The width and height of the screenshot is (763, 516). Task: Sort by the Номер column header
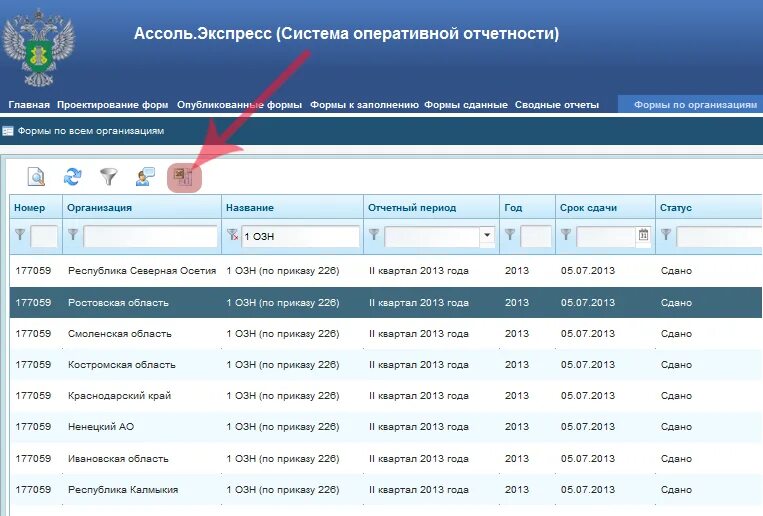click(x=36, y=207)
